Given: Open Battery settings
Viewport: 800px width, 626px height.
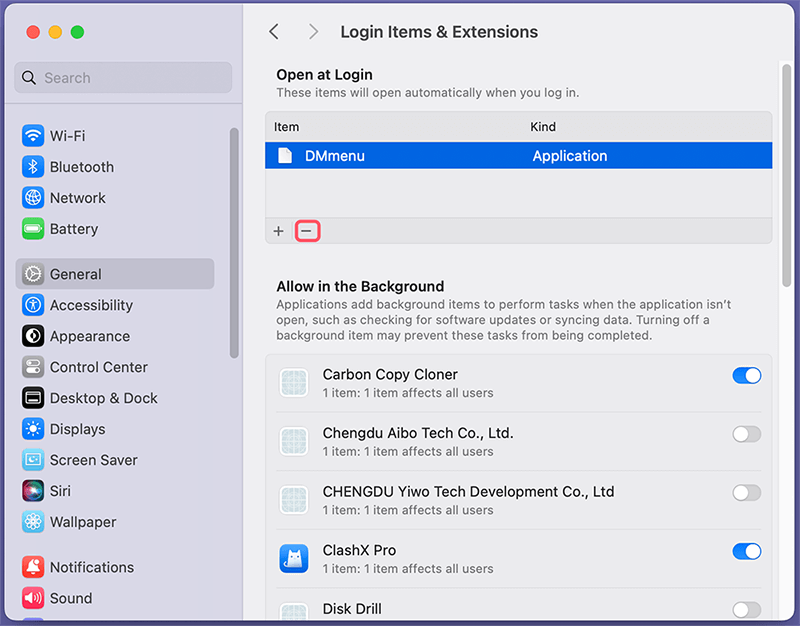Looking at the screenshot, I should pos(33,229).
